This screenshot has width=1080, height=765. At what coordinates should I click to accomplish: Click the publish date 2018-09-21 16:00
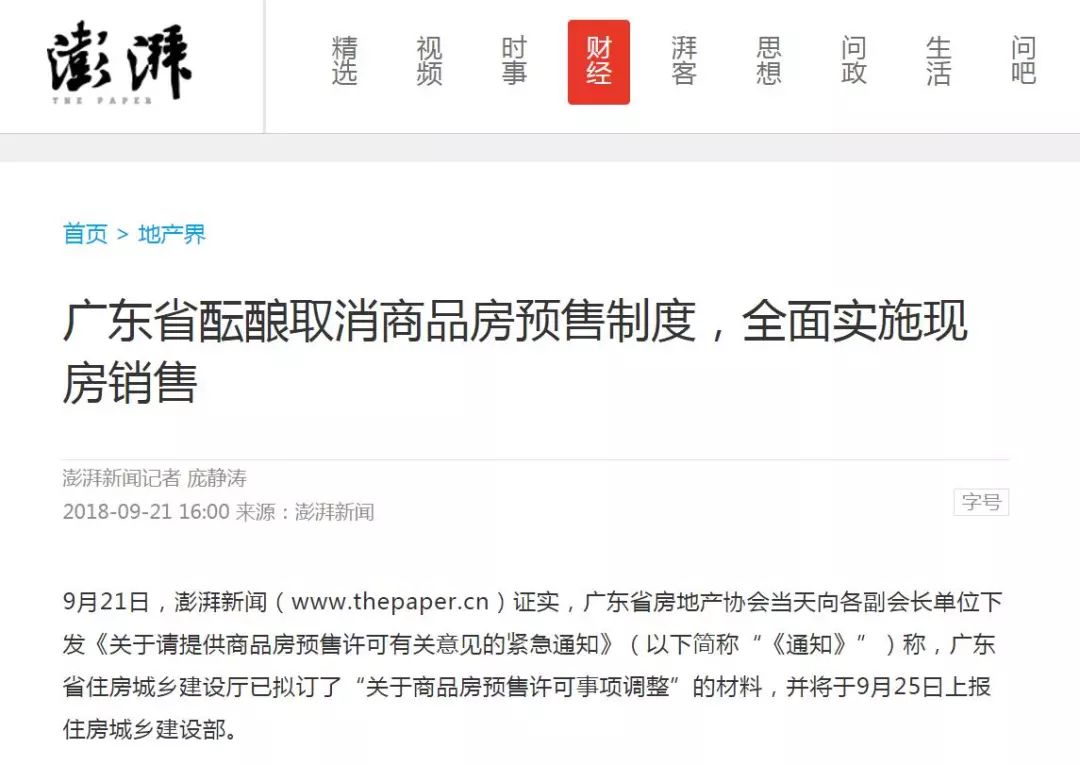tap(146, 512)
